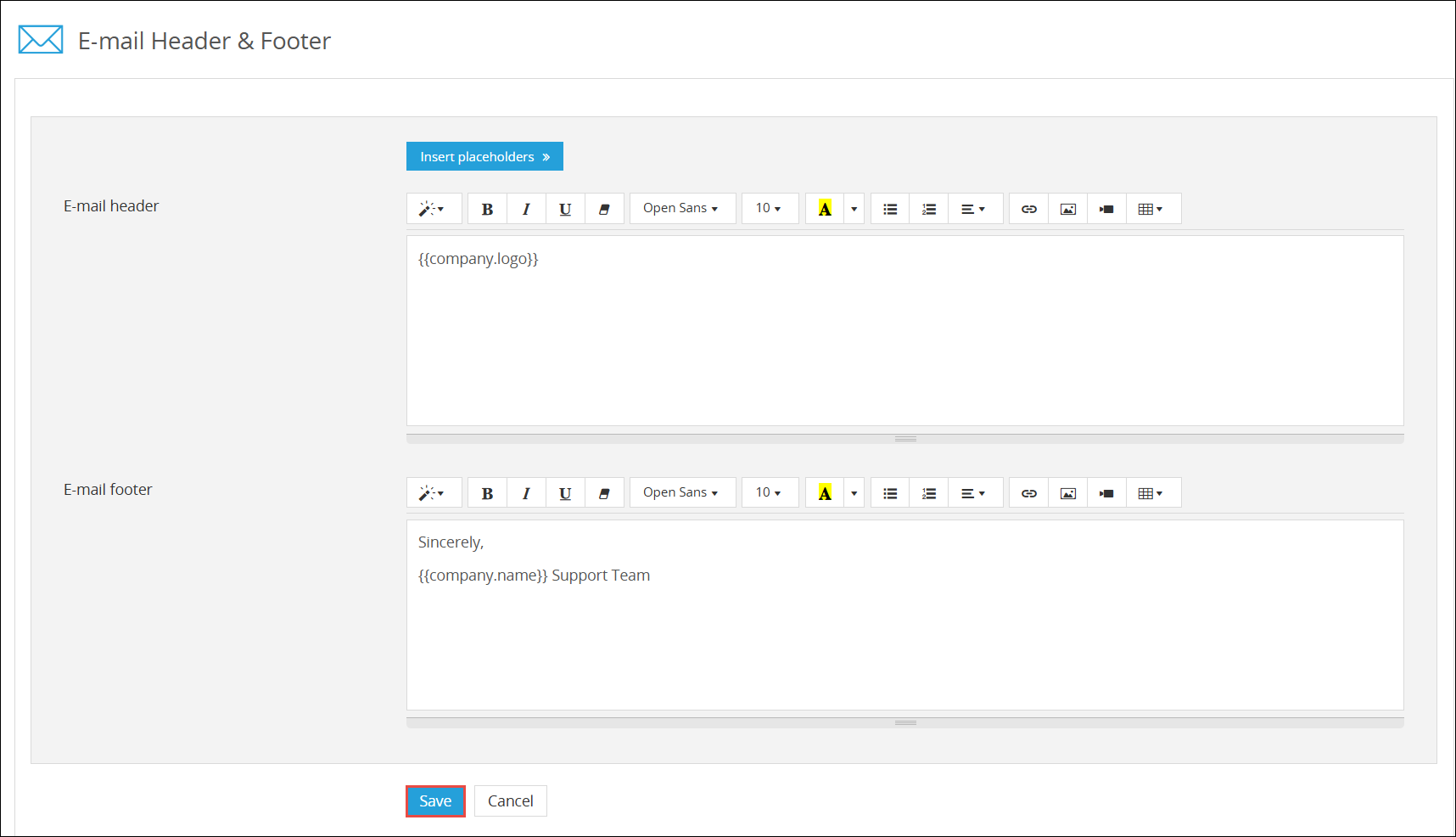Image resolution: width=1456 pixels, height=837 pixels.
Task: Toggle bold in the footer toolbar
Action: pos(487,493)
